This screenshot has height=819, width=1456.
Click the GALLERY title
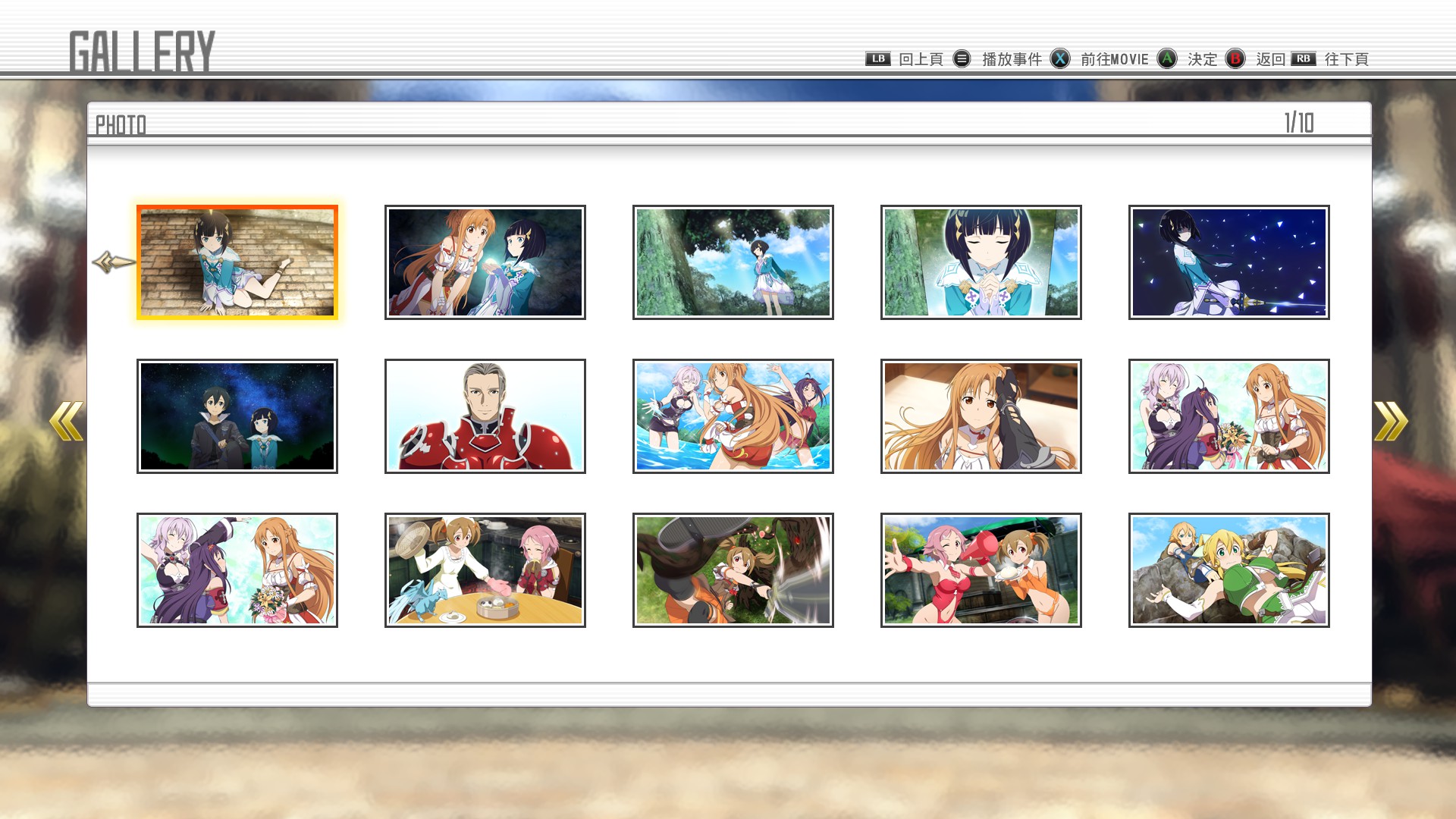point(143,51)
